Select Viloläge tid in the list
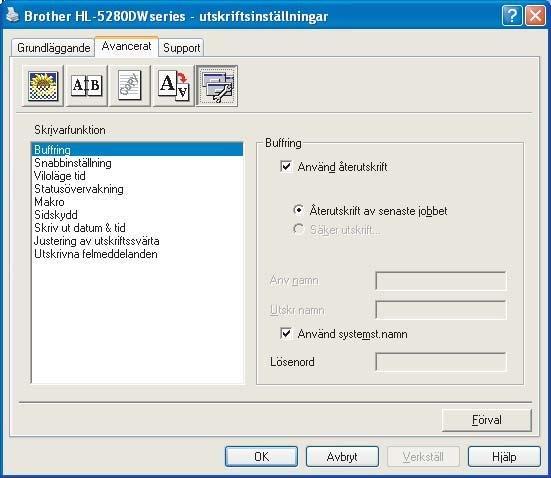The image size is (551, 478). [137, 176]
